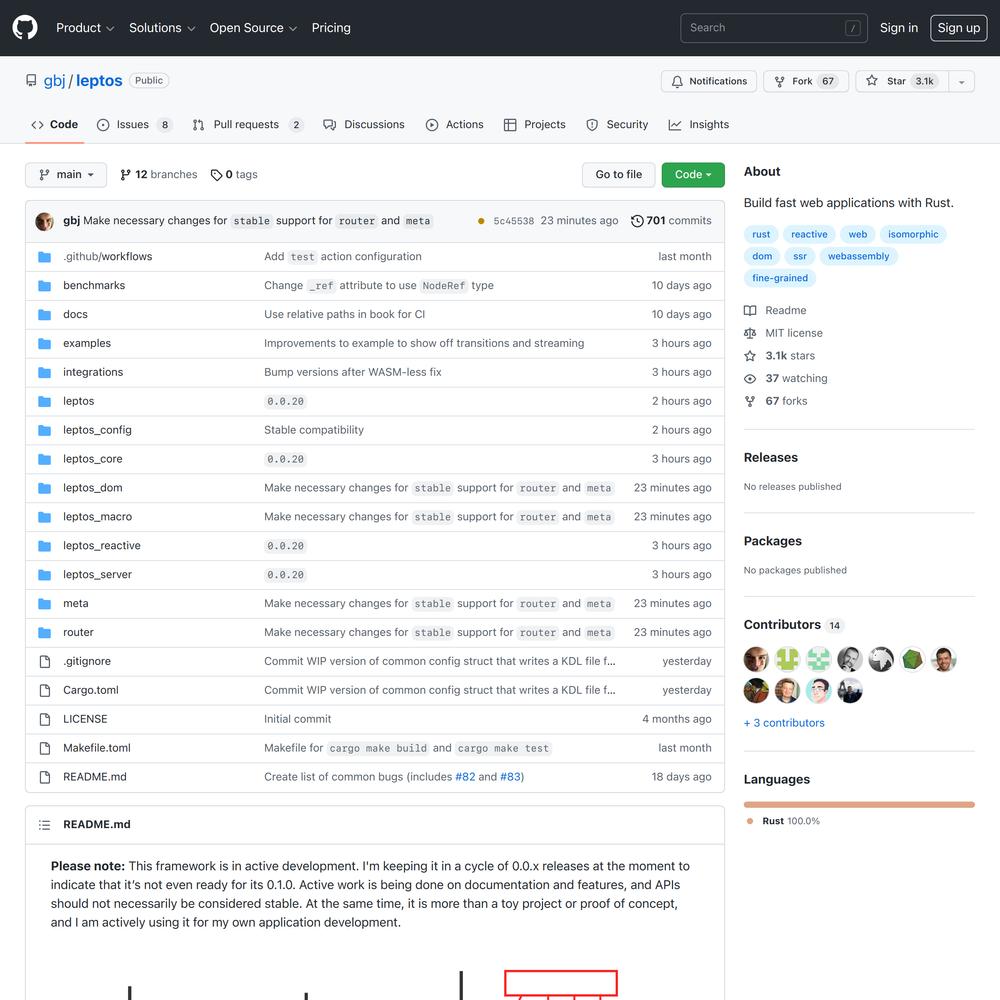Click the Sign up button
Viewport: 1000px width, 1000px height.
tap(959, 28)
